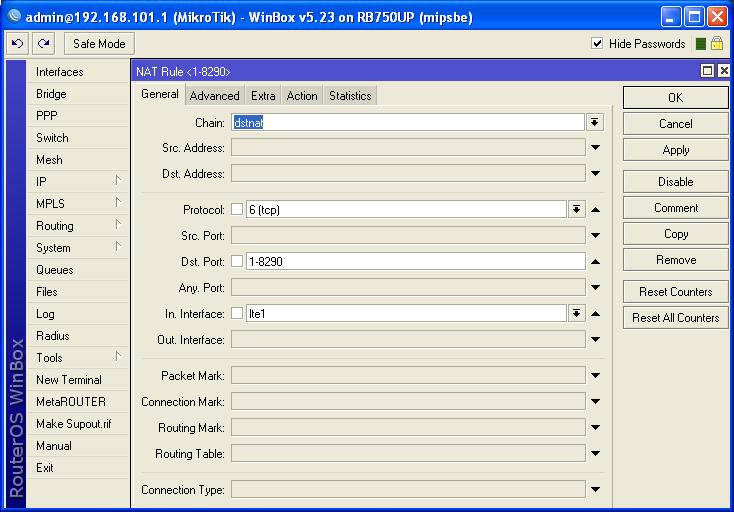Toggle the Hide Passwords checkbox
The width and height of the screenshot is (734, 512).
pos(597,44)
